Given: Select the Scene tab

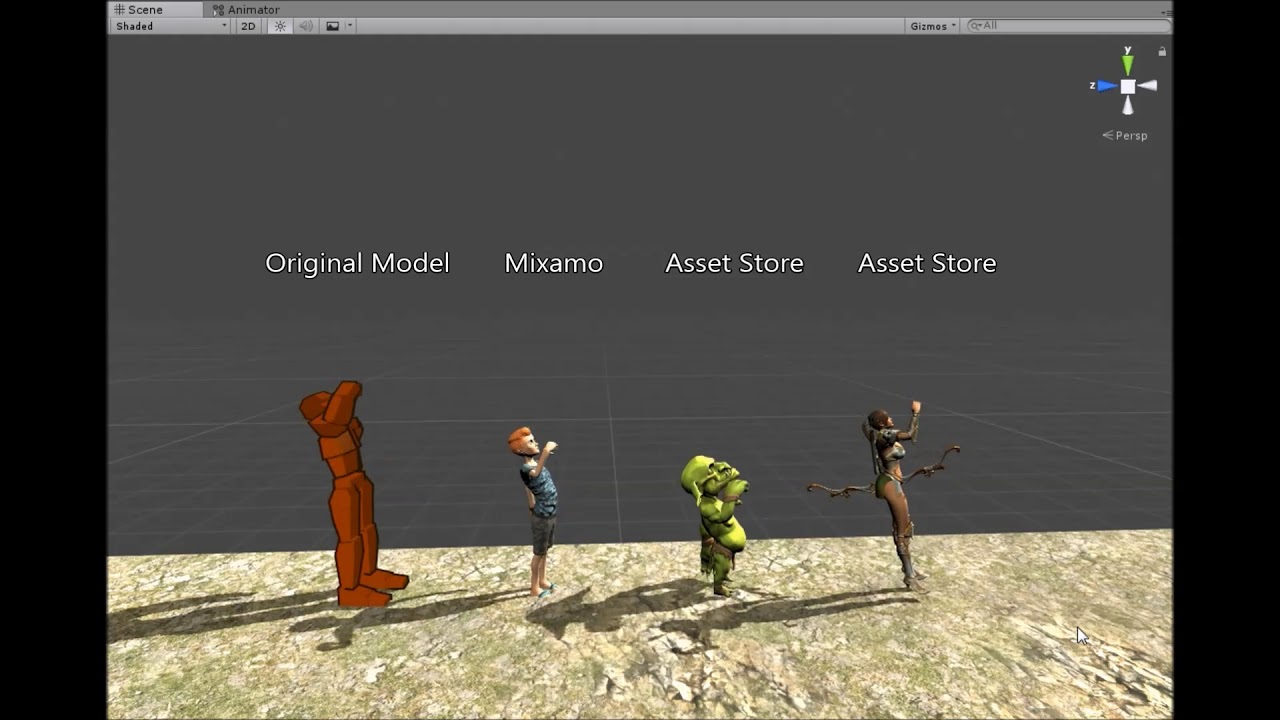Looking at the screenshot, I should 145,9.
